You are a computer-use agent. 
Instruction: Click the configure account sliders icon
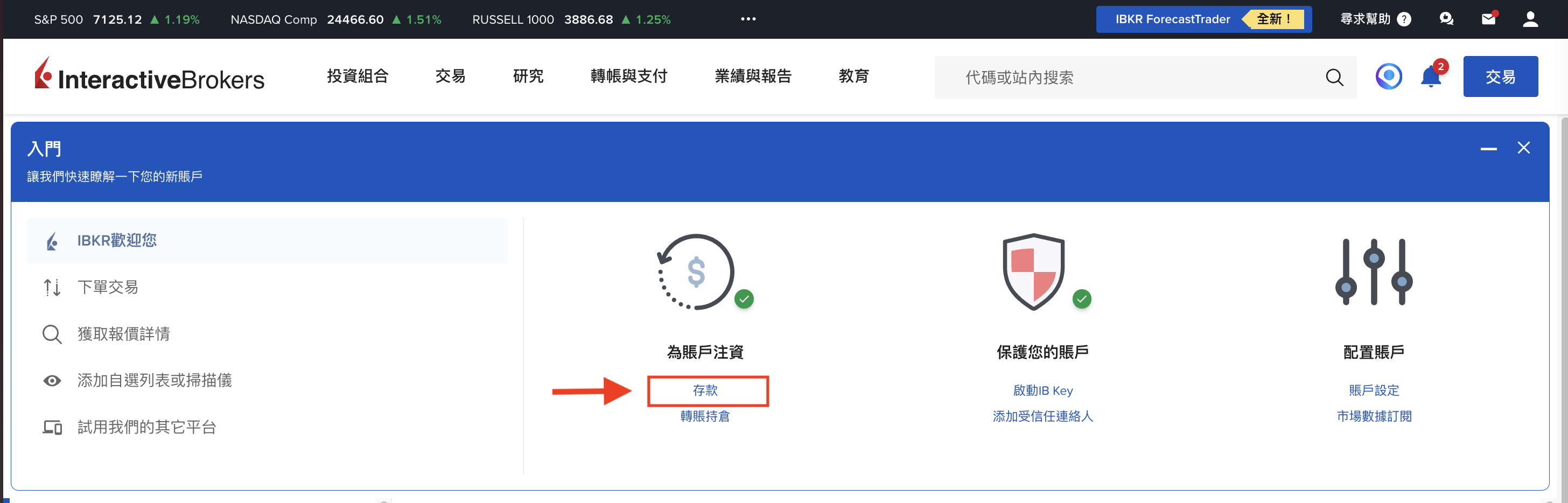point(1373,271)
